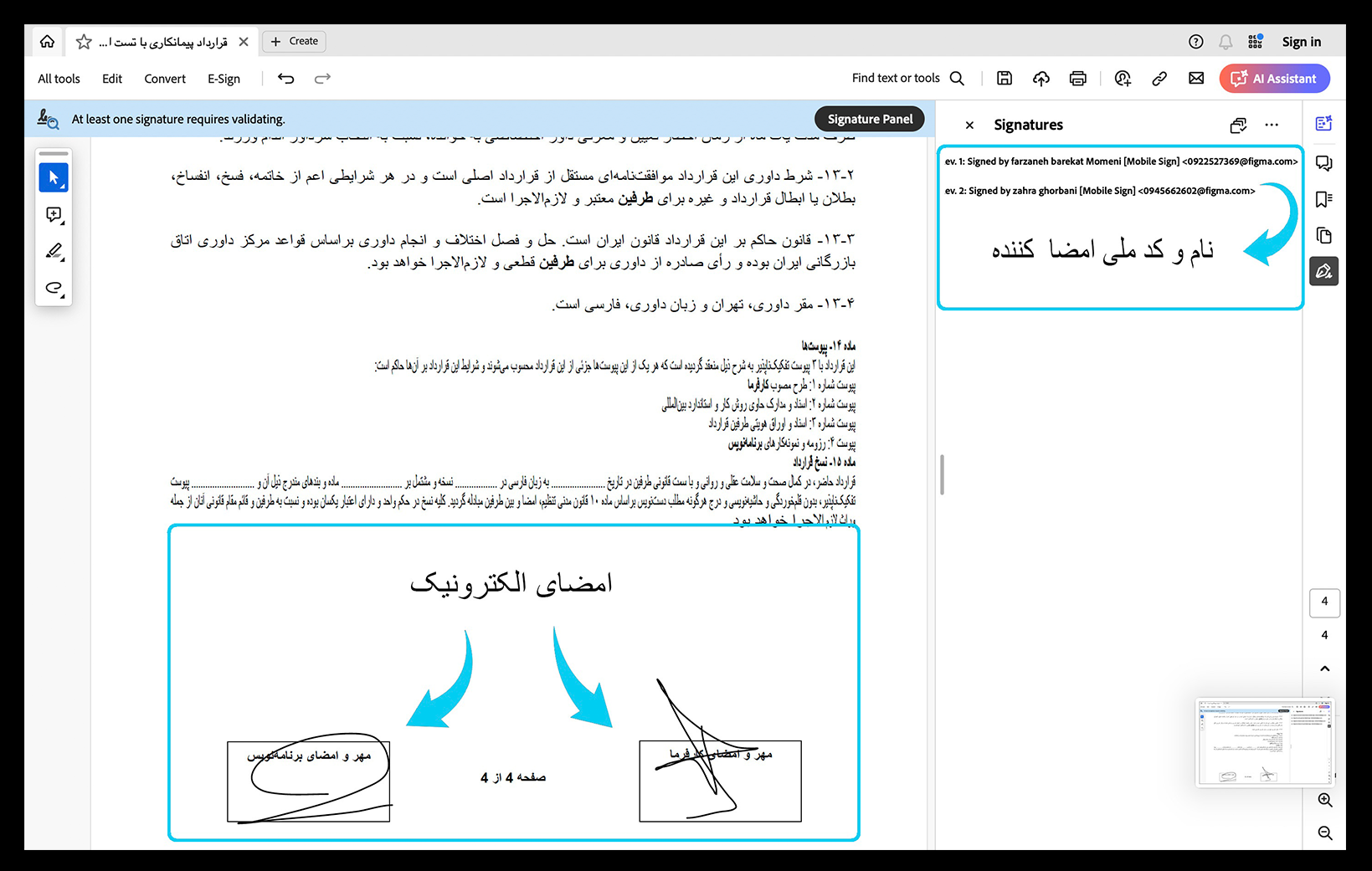
Task: Toggle the Signatures sidebar panel icon
Action: [1323, 271]
